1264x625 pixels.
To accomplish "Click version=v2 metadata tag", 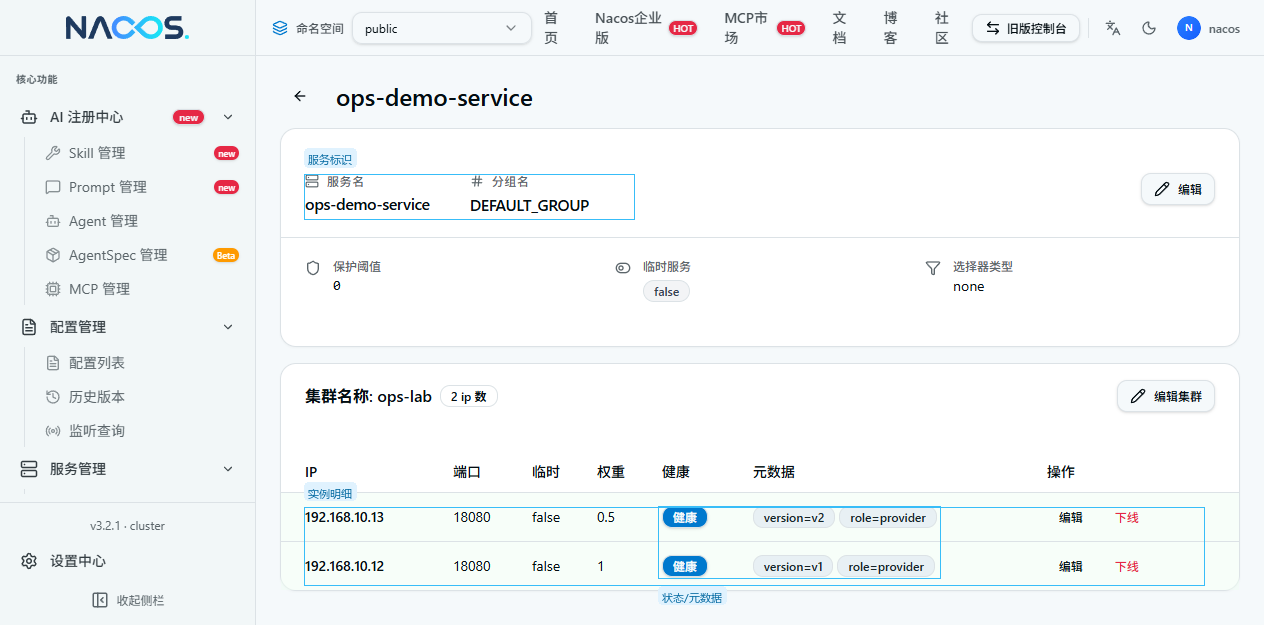I will coord(793,518).
